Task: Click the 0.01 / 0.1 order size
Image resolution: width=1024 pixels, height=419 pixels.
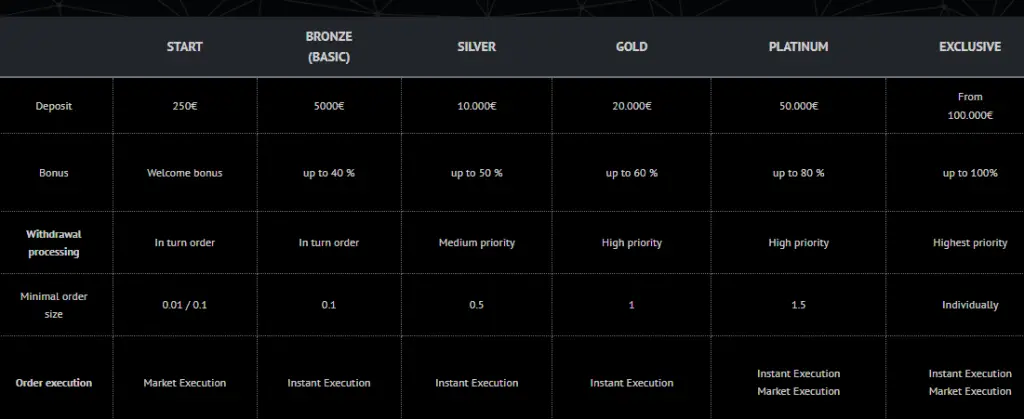Action: pyautogui.click(x=184, y=305)
